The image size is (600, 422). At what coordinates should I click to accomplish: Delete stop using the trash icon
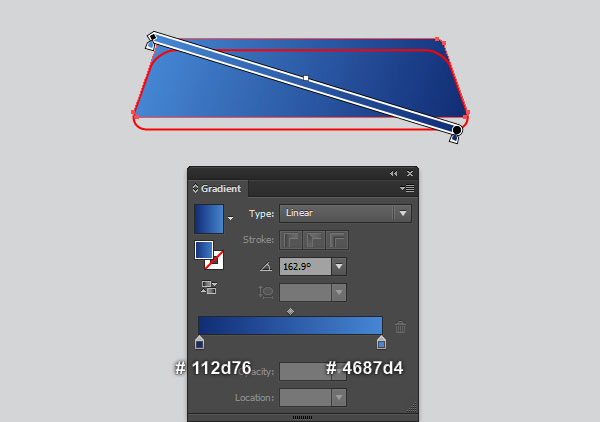pyautogui.click(x=401, y=327)
